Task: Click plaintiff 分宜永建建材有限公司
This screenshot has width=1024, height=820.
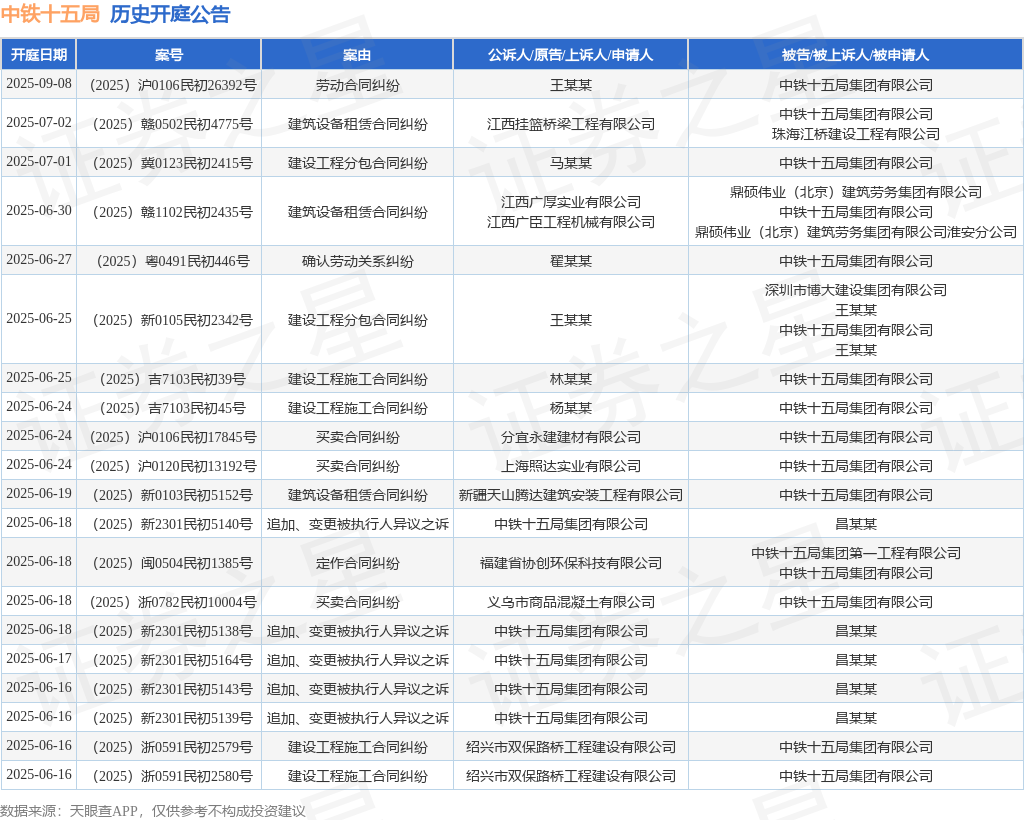Action: 571,437
